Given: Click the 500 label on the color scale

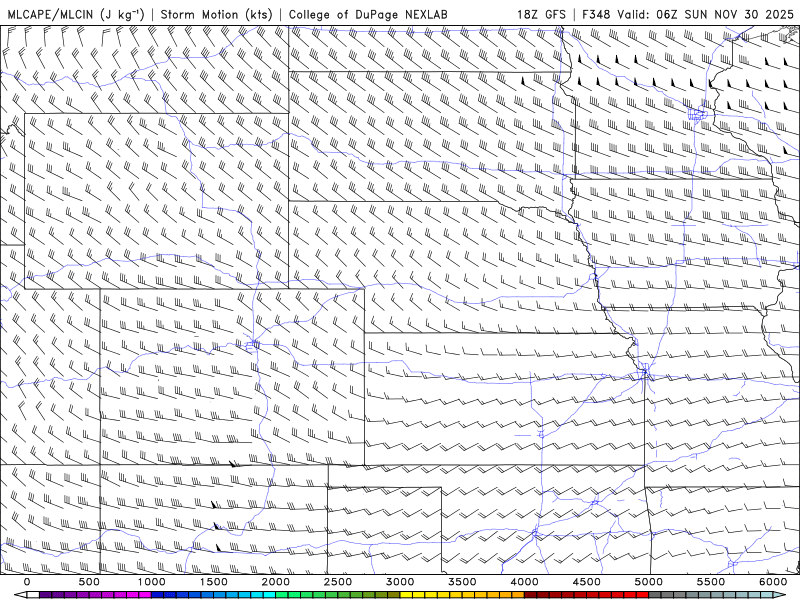Looking at the screenshot, I should tap(89, 582).
